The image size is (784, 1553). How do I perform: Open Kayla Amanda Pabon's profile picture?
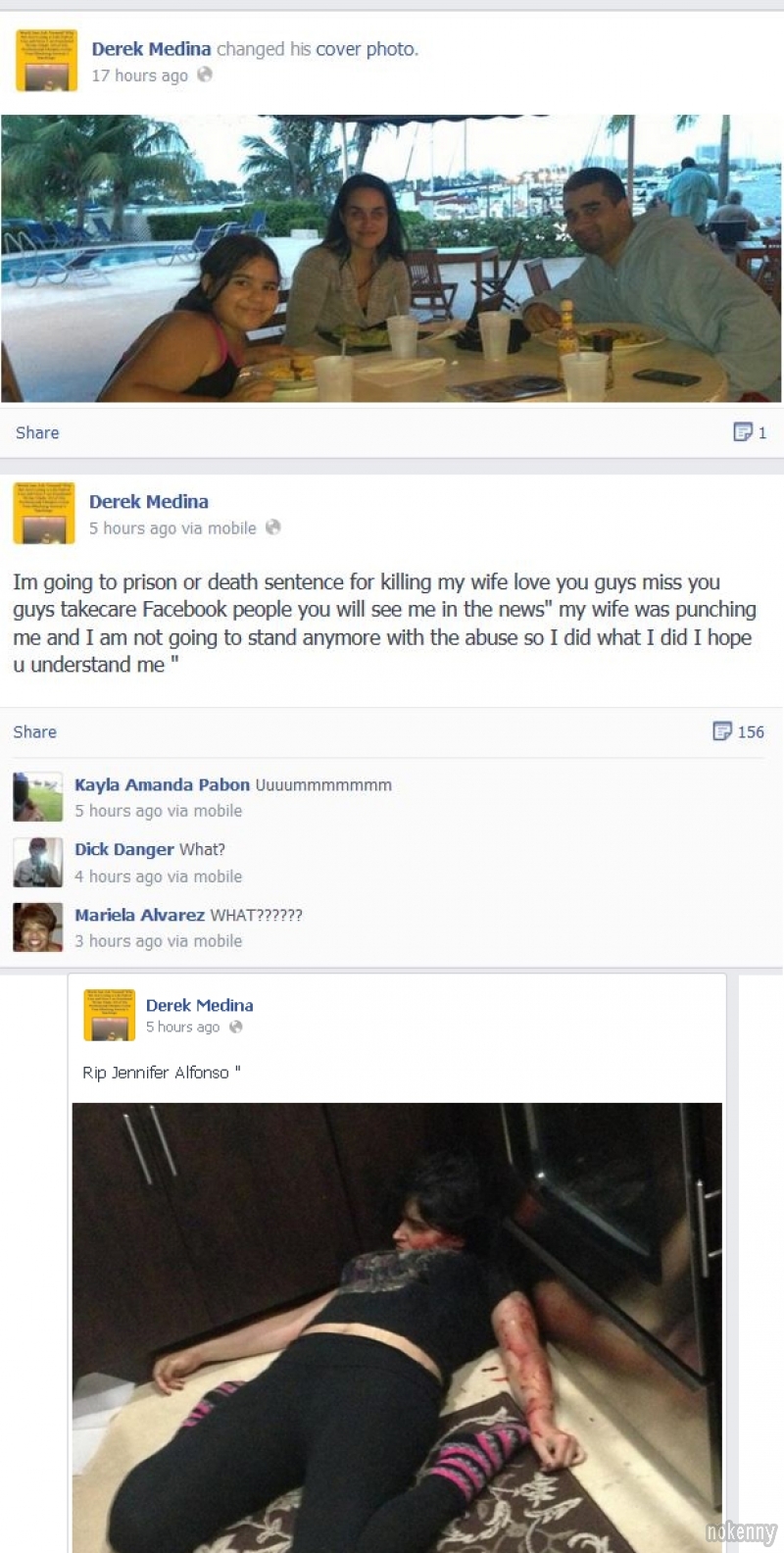(x=37, y=797)
